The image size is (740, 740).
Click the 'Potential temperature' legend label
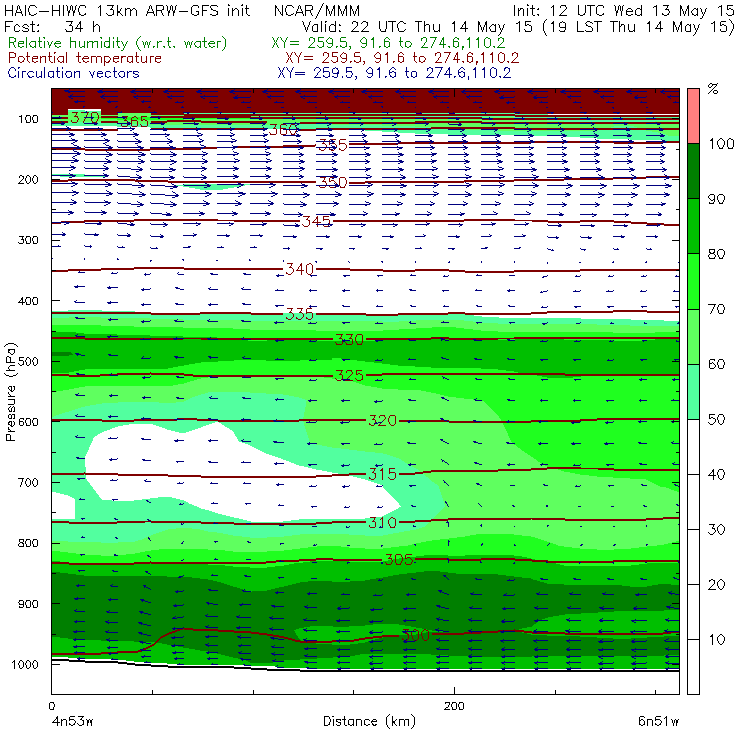pos(85,58)
